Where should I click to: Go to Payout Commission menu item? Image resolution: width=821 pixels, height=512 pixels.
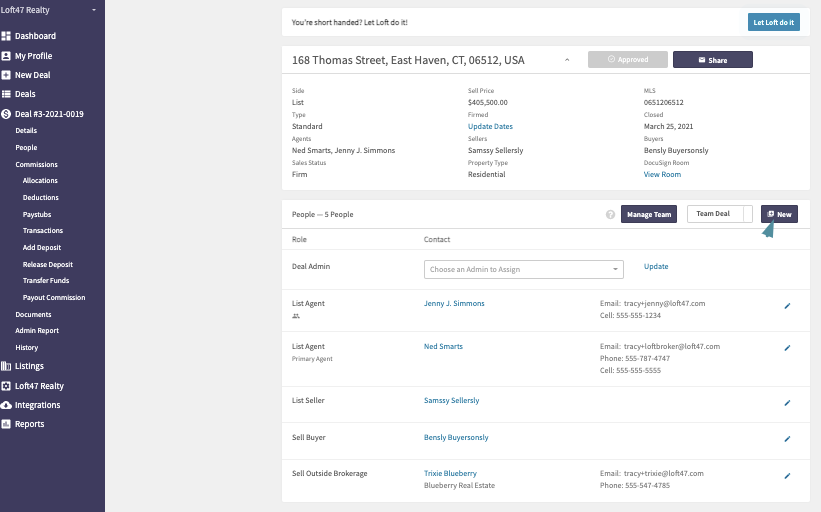54,297
